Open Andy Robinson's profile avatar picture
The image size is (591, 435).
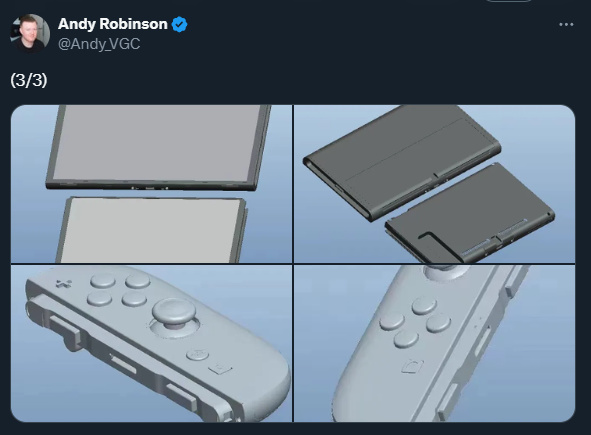click(x=30, y=33)
